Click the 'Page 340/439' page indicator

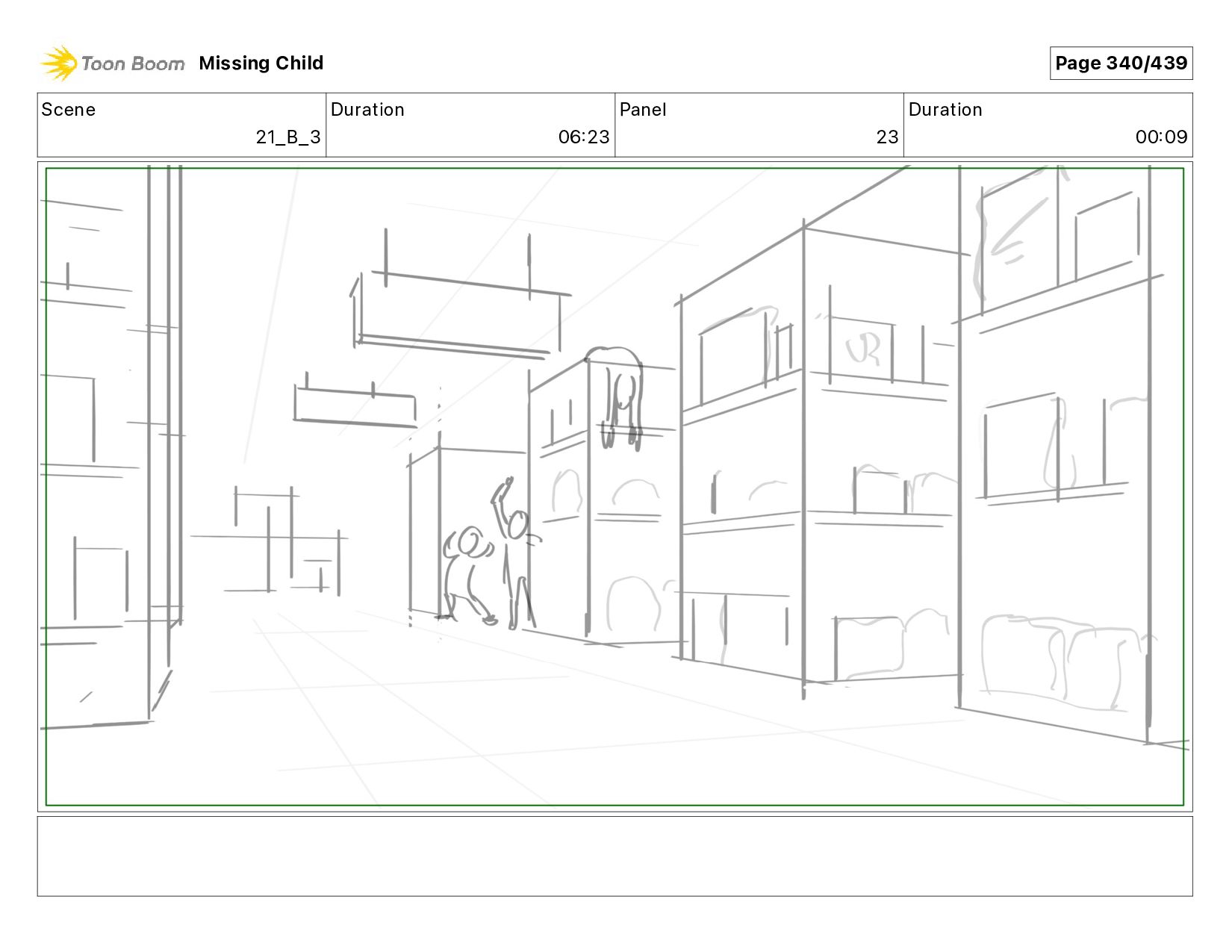click(1121, 63)
